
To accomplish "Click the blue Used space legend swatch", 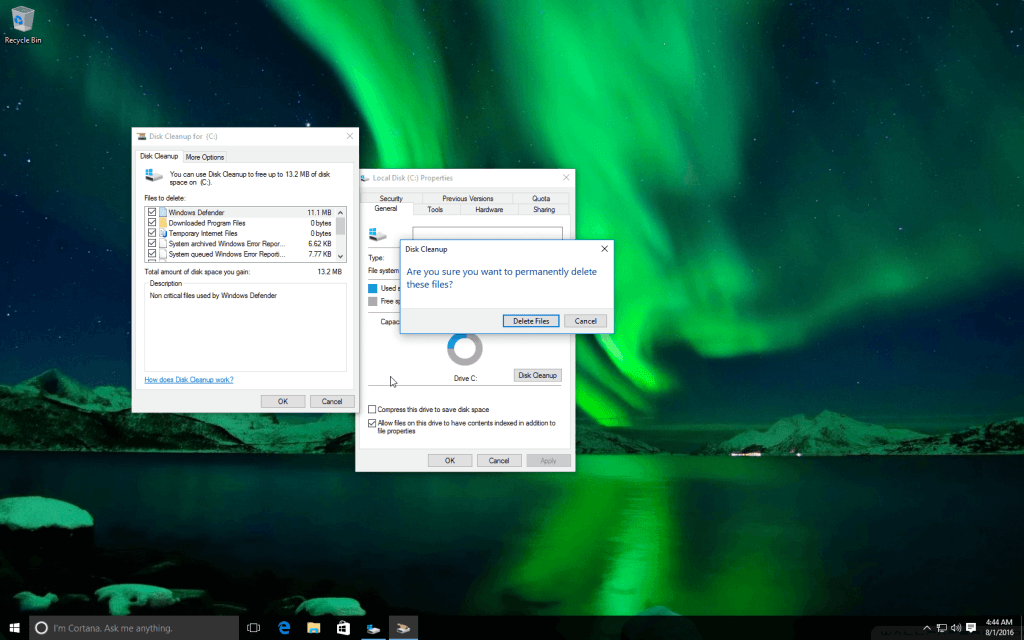I will [373, 288].
